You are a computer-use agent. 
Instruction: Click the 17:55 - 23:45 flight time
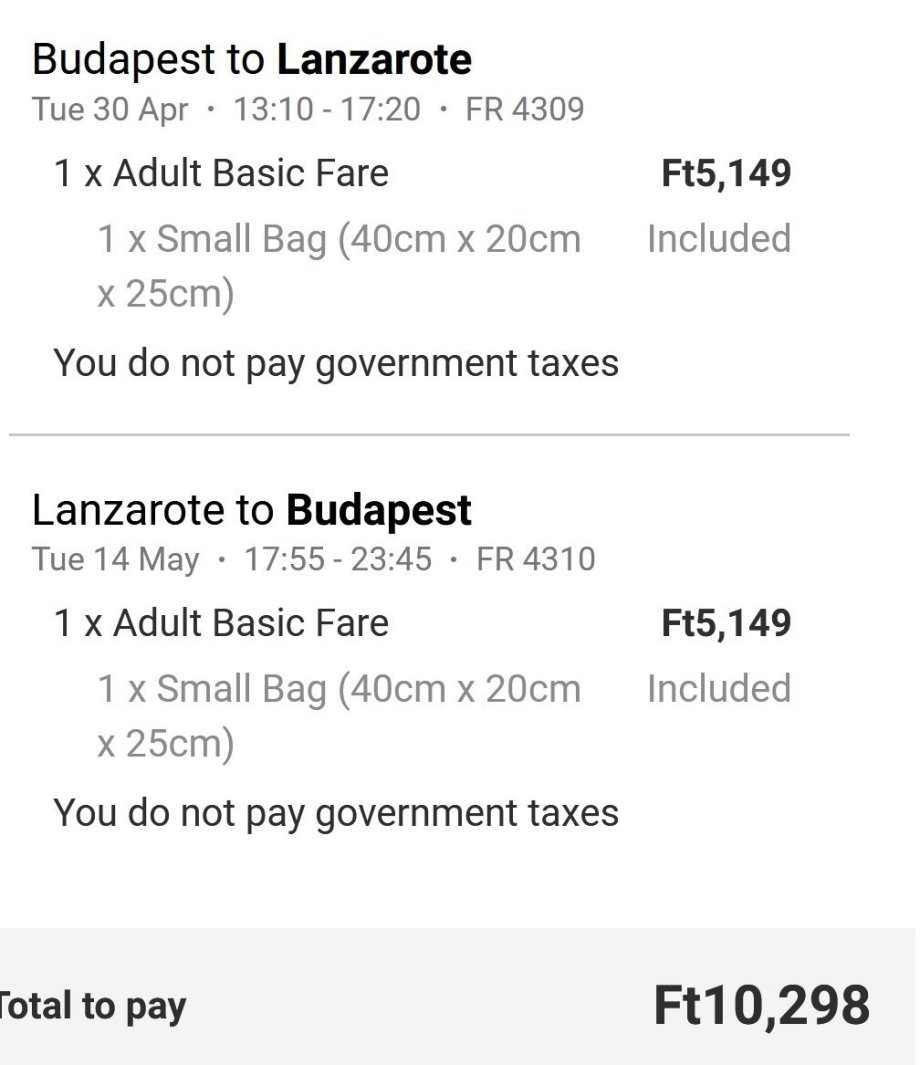(x=337, y=558)
